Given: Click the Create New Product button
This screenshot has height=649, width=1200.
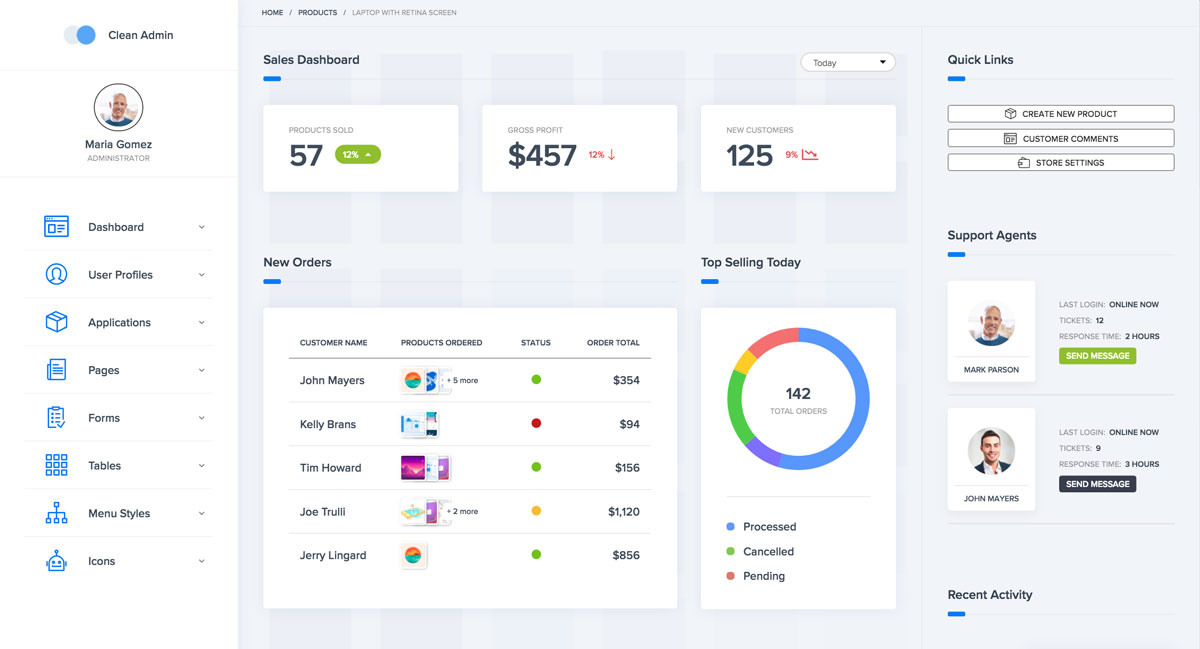Looking at the screenshot, I should [x=1060, y=114].
